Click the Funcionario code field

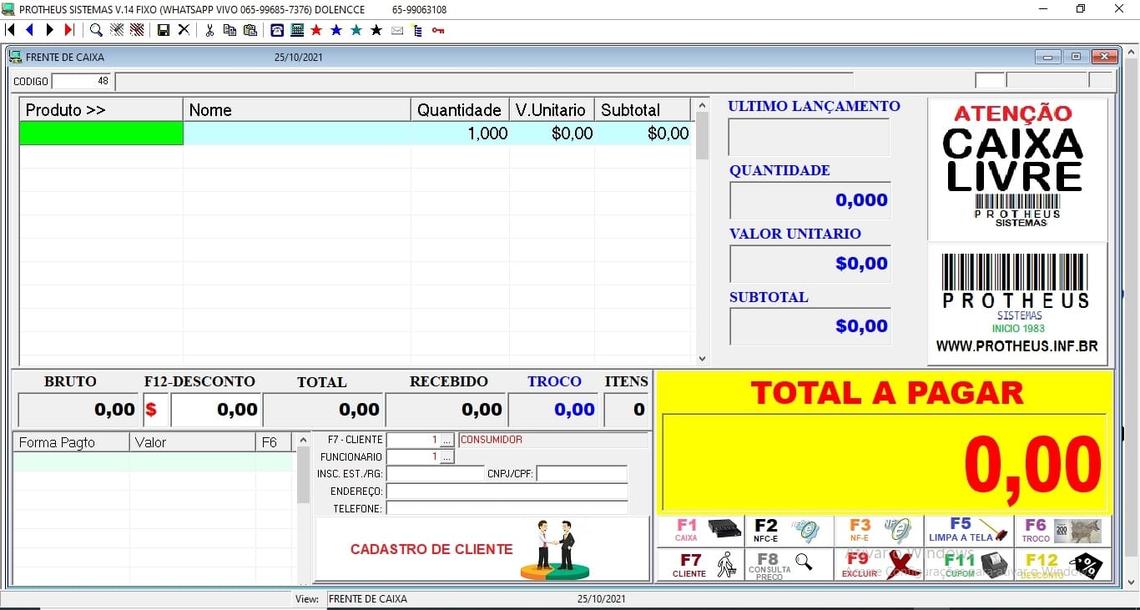point(413,457)
